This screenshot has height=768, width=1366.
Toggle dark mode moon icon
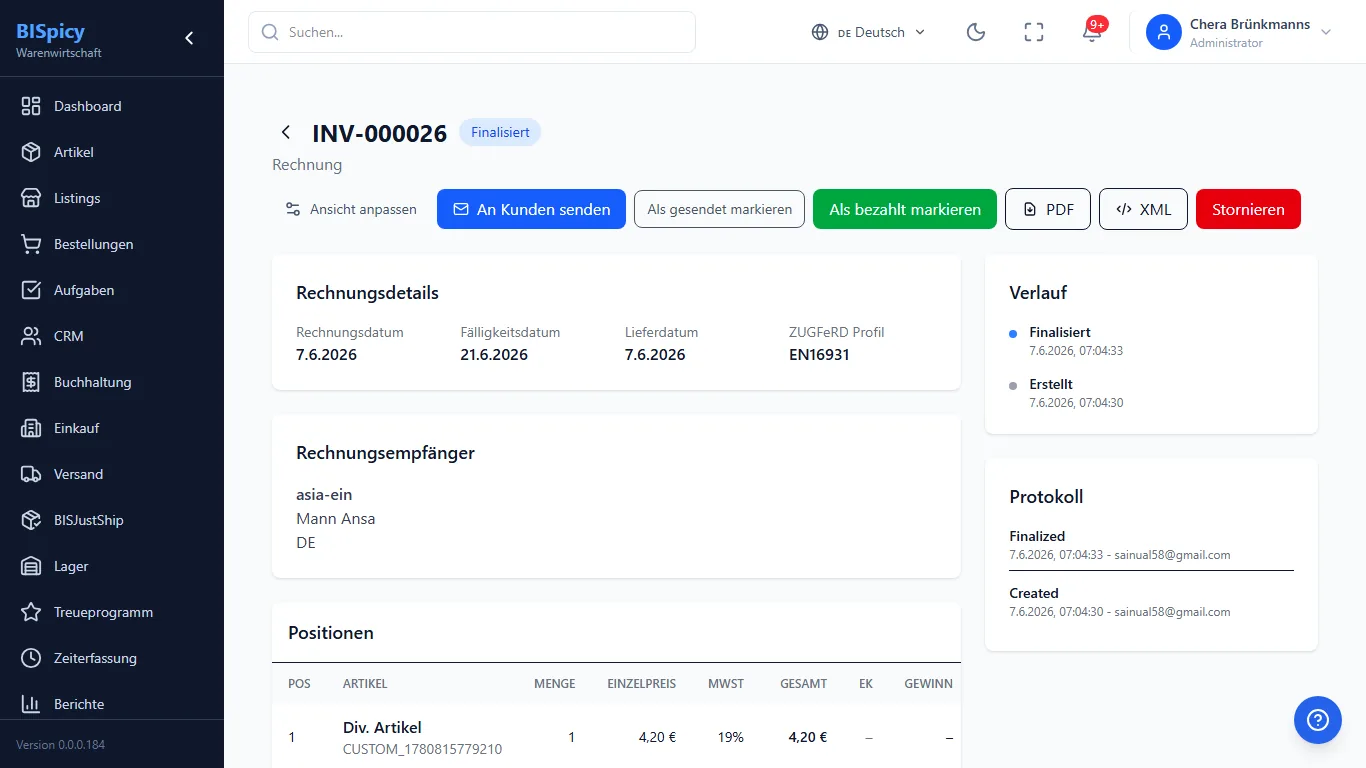click(976, 32)
